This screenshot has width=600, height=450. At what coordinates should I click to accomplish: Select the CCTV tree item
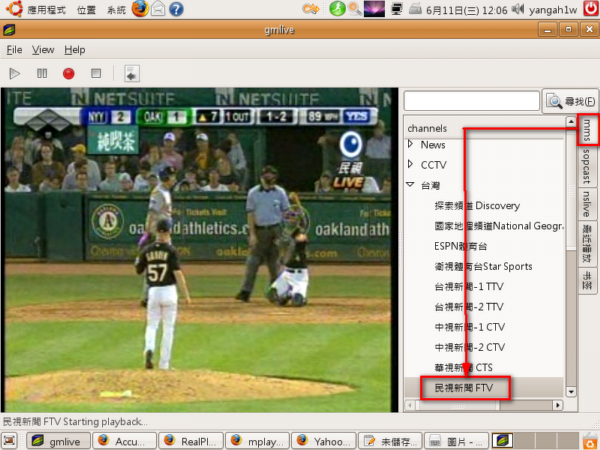pyautogui.click(x=434, y=165)
